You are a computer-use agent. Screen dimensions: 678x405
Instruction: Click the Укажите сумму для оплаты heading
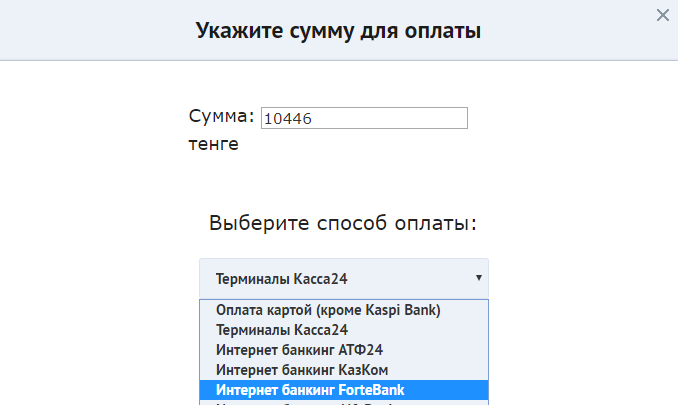[x=339, y=30]
